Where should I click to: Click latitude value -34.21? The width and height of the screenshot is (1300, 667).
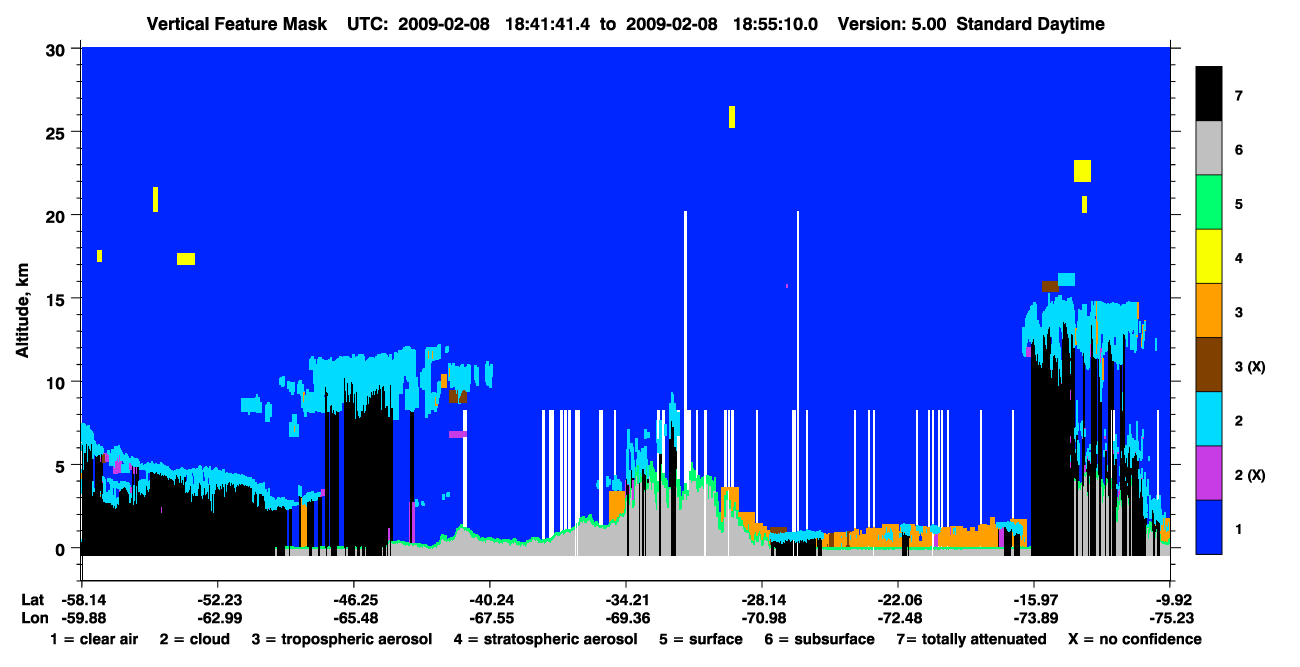pyautogui.click(x=625, y=600)
